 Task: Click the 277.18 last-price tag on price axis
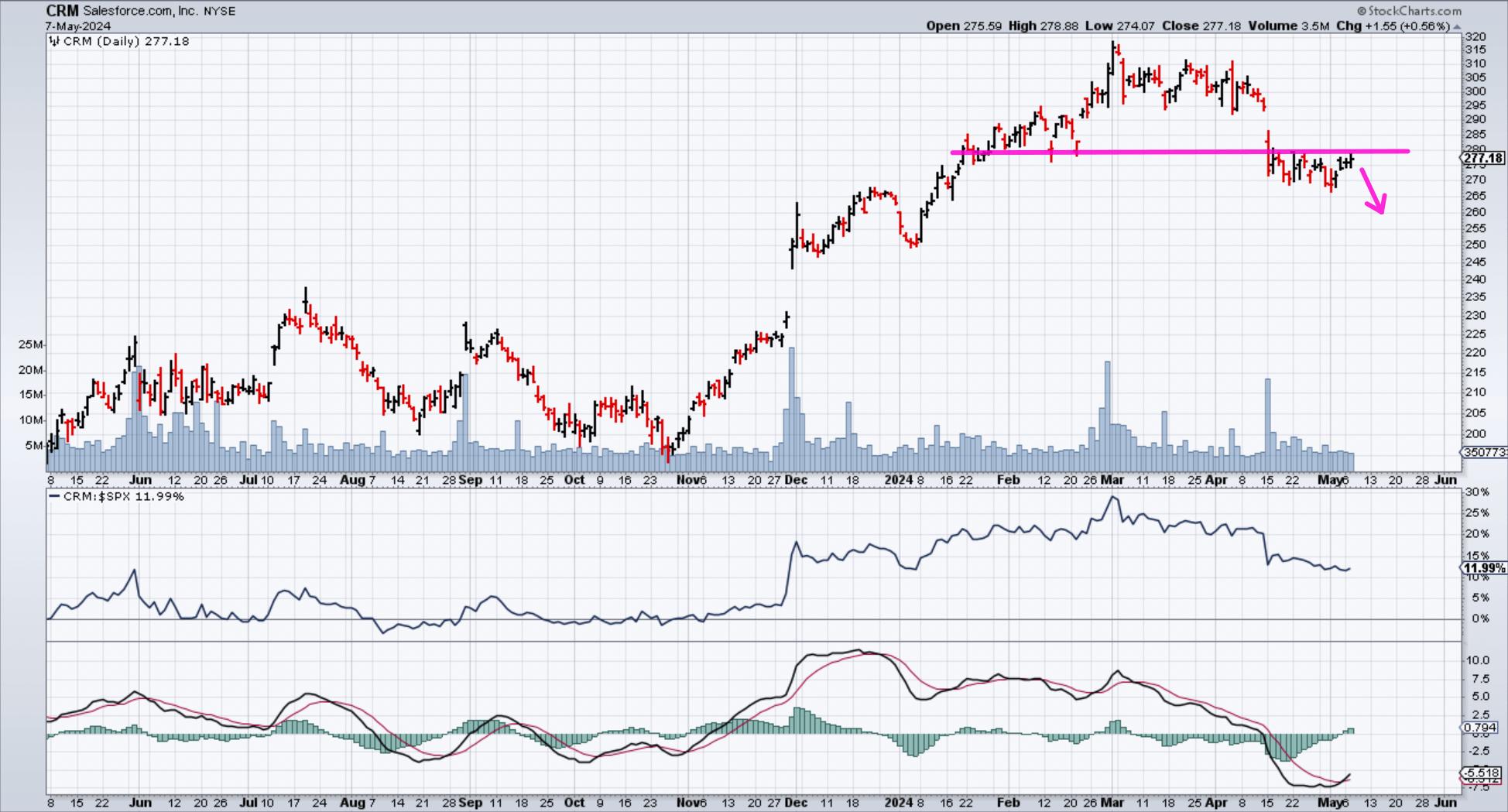click(x=1483, y=159)
